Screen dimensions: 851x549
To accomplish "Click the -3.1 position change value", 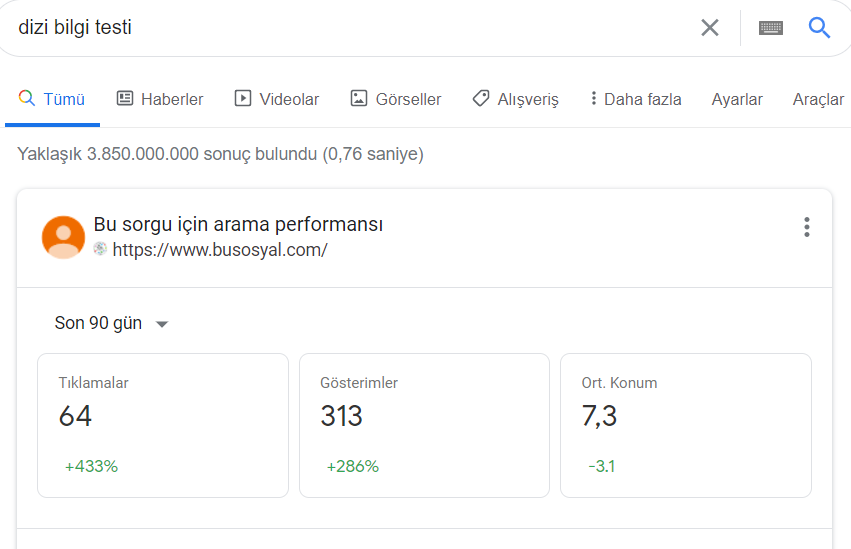I will tap(602, 466).
